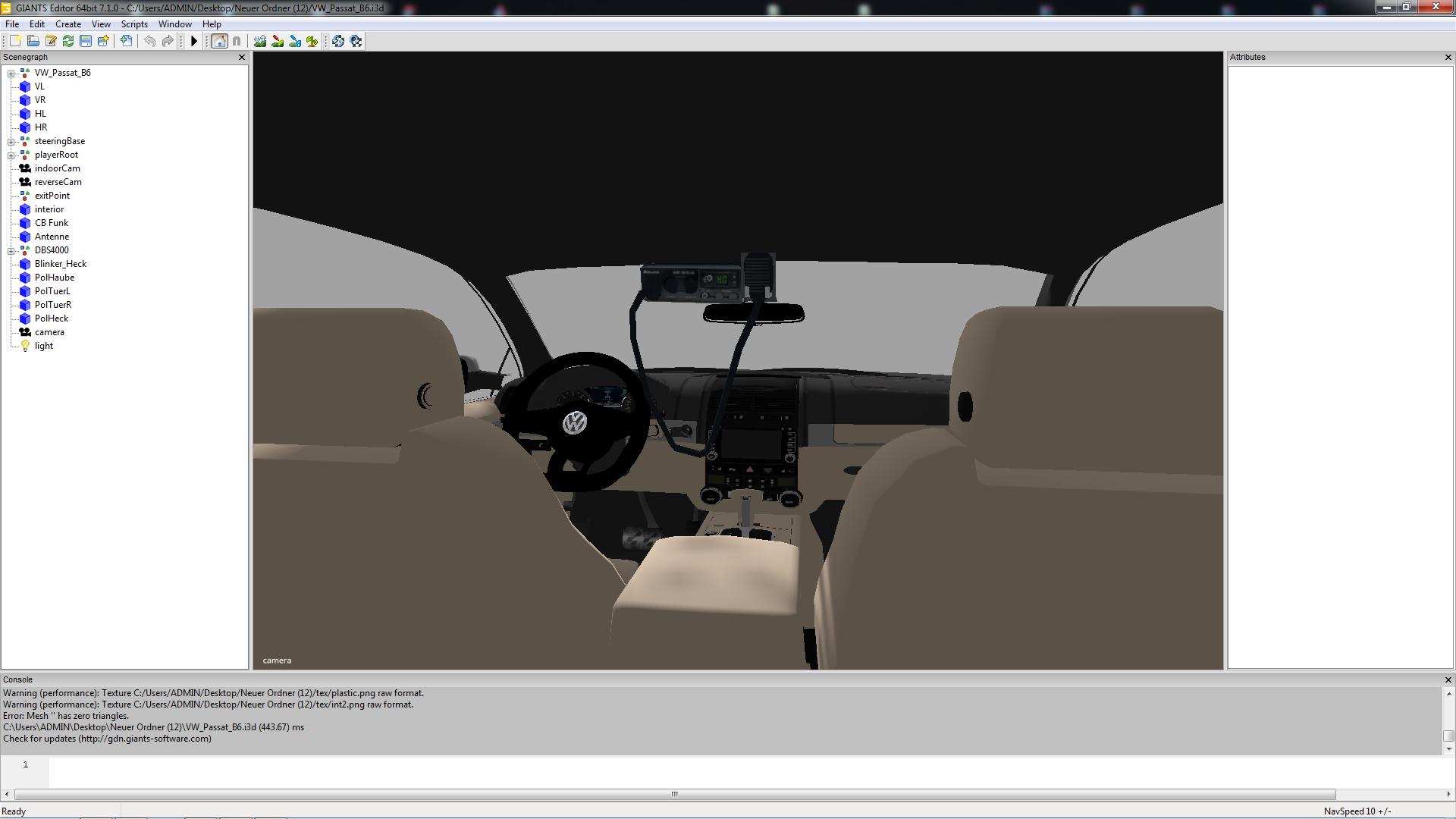Toggle the home navigation mode icon
Viewport: 1456px width, 819px height.
pyautogui.click(x=219, y=41)
